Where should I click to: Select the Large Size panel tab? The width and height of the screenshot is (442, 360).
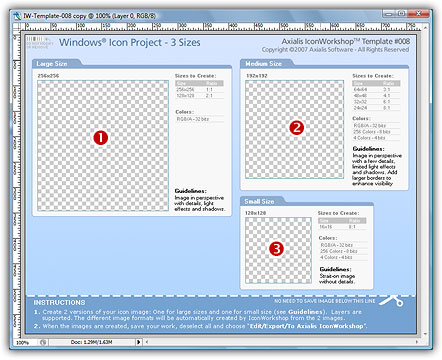52,64
